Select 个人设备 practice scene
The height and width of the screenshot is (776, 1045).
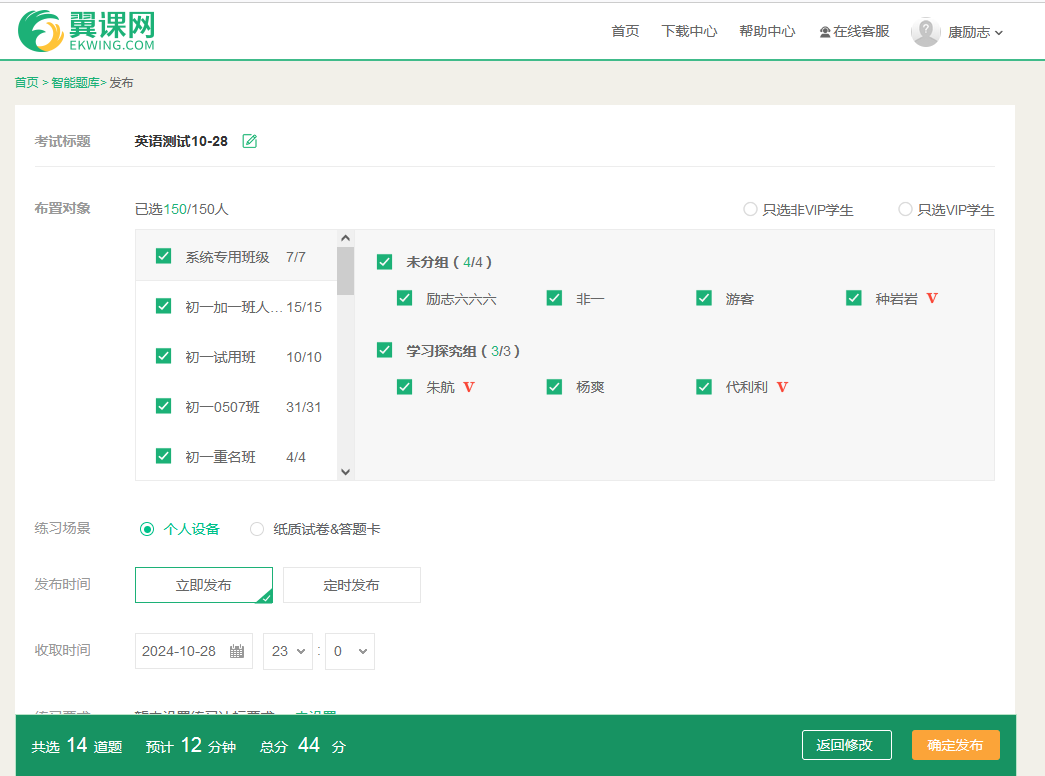(147, 529)
